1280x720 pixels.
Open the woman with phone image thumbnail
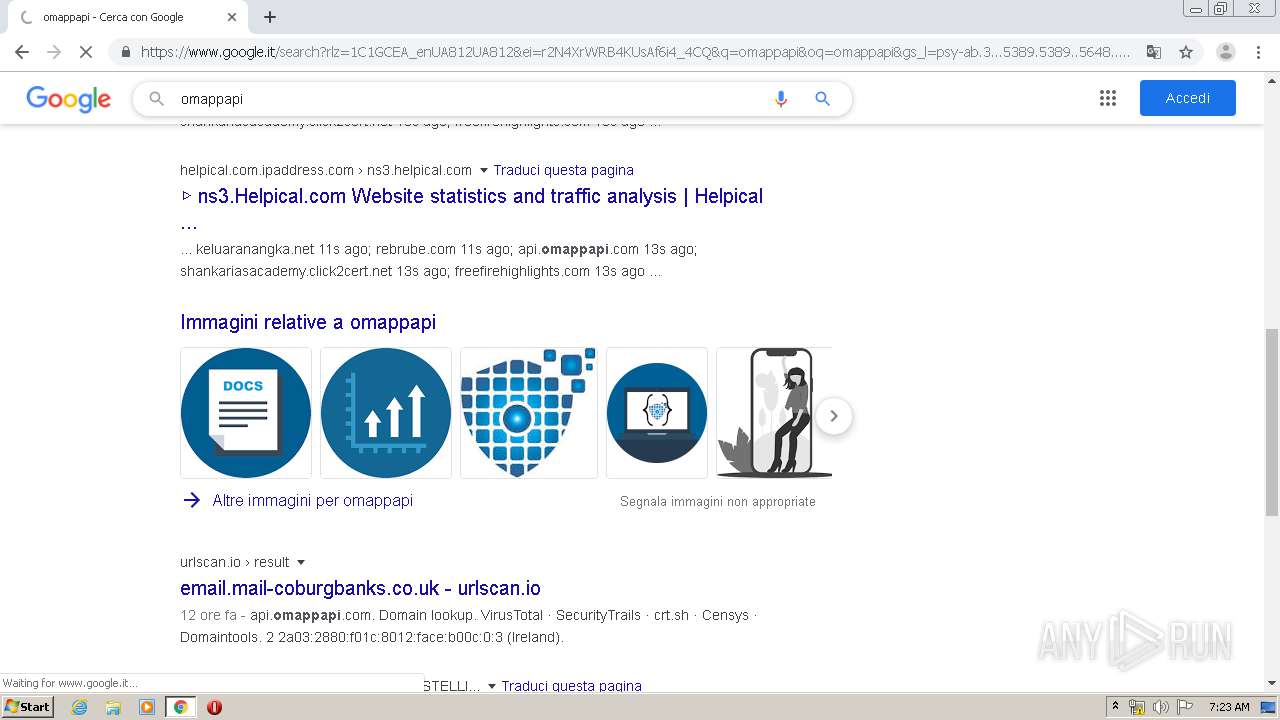(x=774, y=413)
